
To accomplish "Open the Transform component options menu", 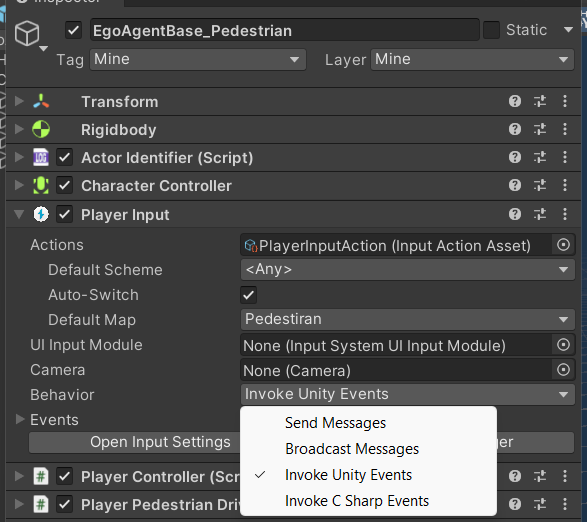I will coord(565,101).
